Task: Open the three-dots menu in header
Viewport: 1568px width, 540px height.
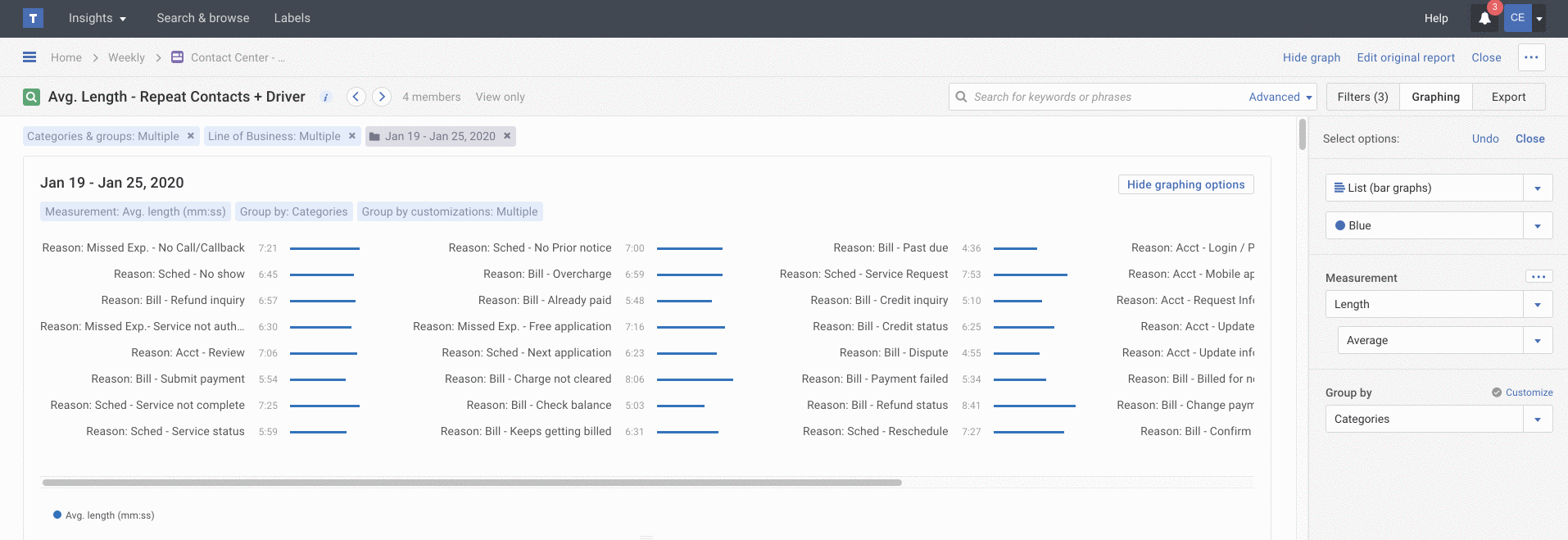Action: click(x=1531, y=57)
